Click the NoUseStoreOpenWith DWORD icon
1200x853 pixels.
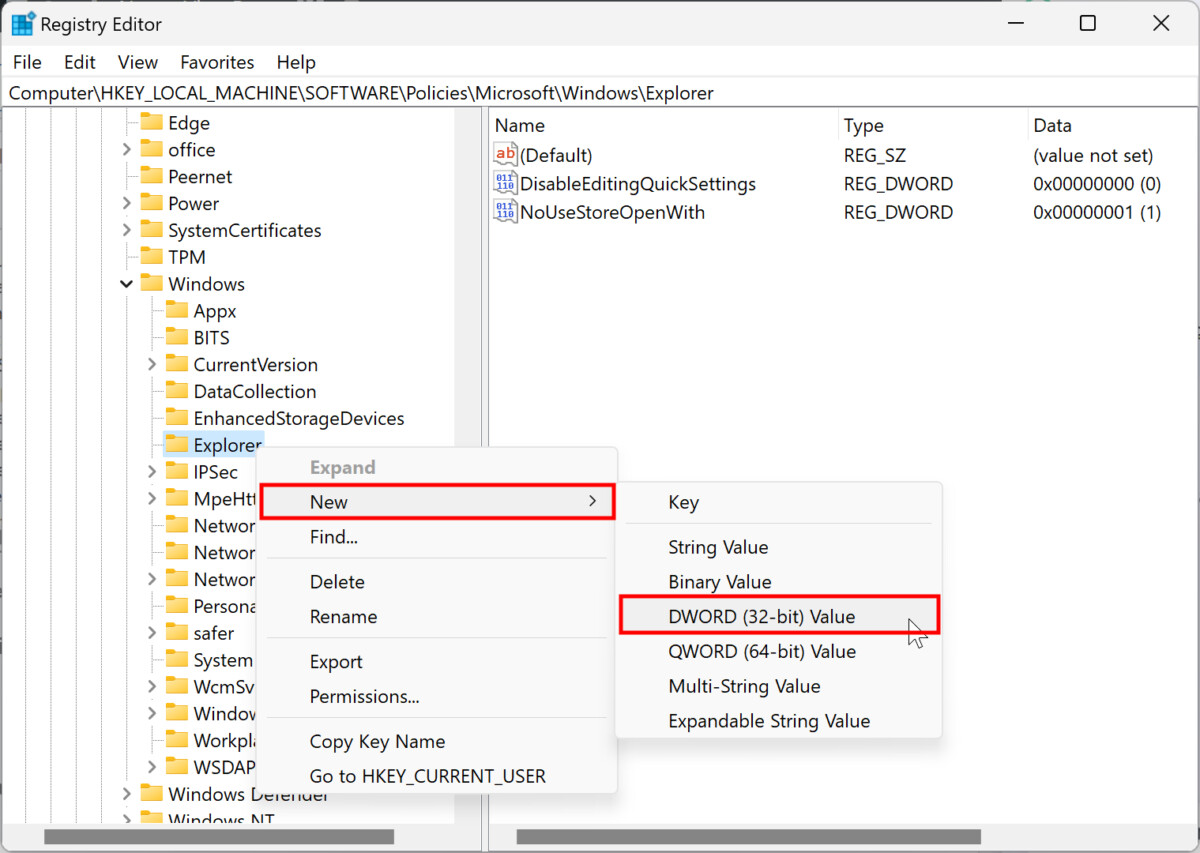[506, 212]
